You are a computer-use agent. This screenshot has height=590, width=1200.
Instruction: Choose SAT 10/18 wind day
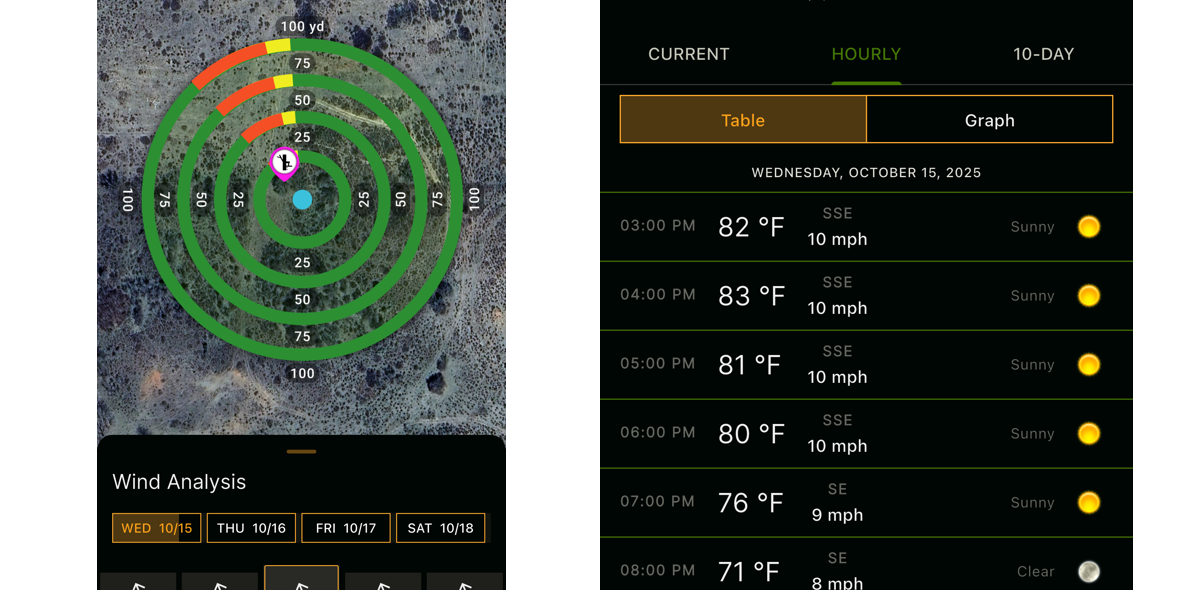pyautogui.click(x=441, y=528)
